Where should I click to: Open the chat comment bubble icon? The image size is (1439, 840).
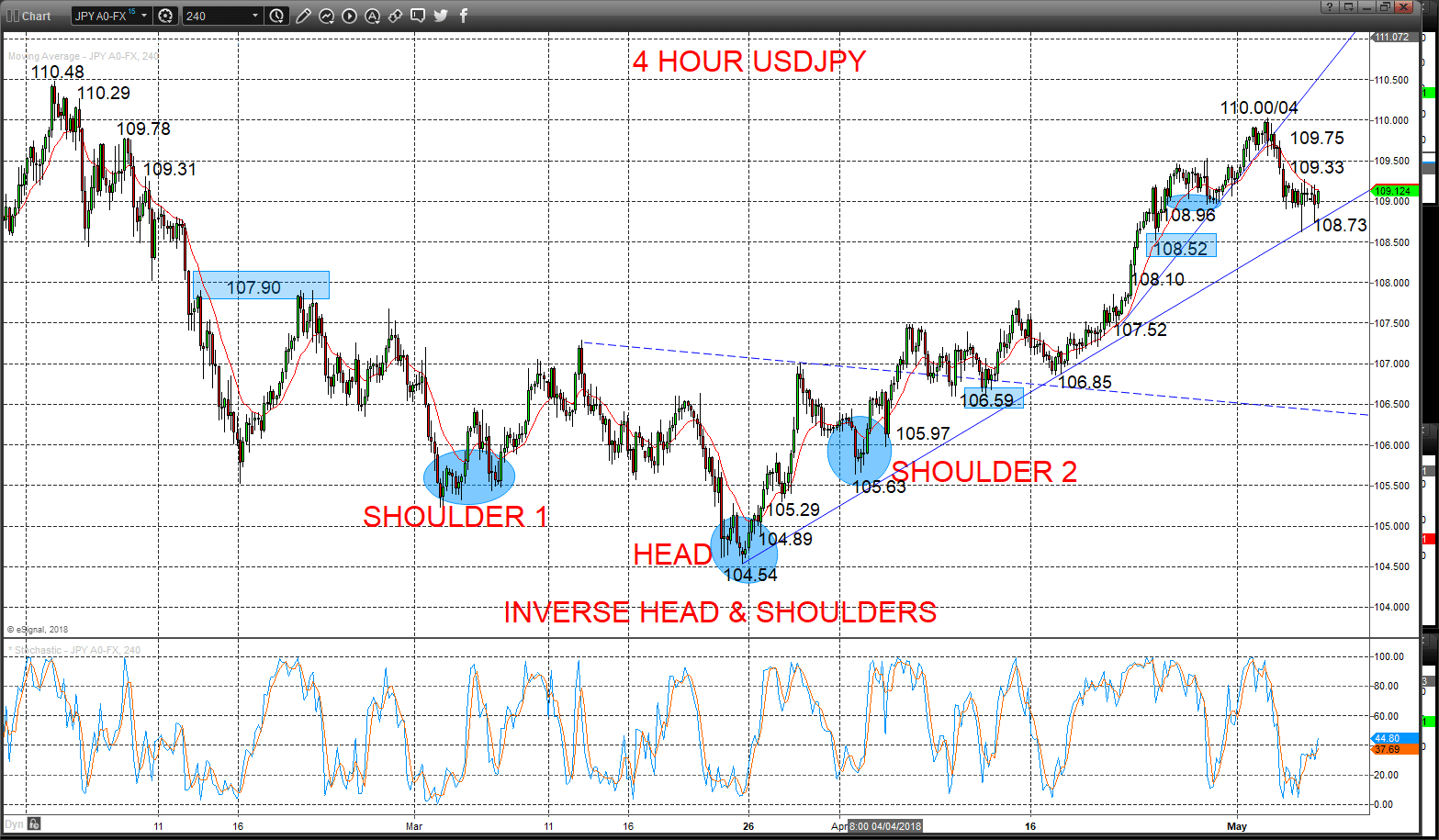(x=418, y=16)
